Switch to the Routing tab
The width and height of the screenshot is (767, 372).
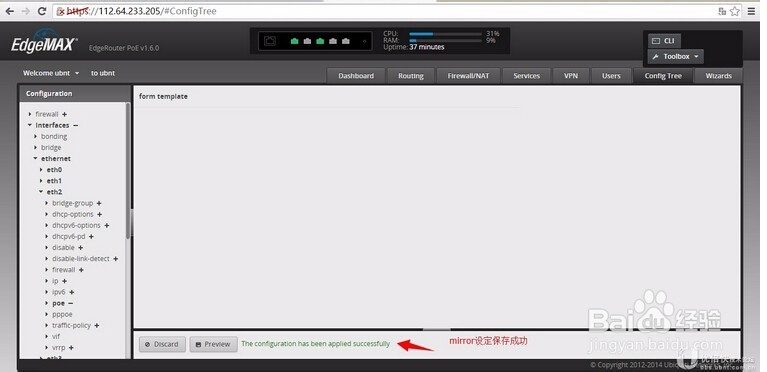(410, 76)
